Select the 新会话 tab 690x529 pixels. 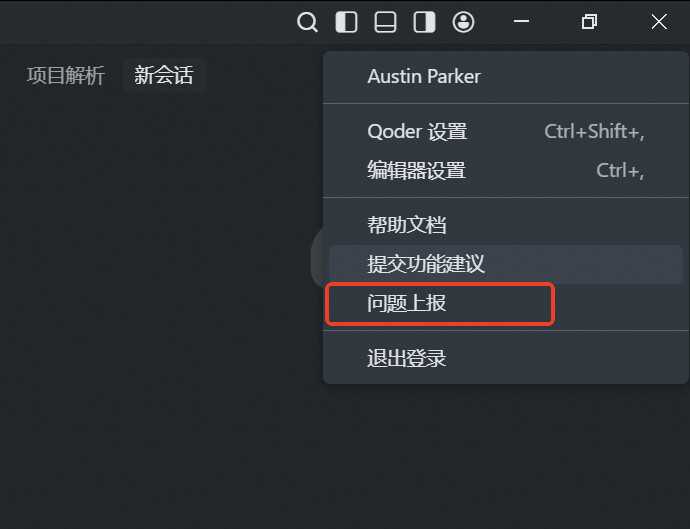pos(164,76)
